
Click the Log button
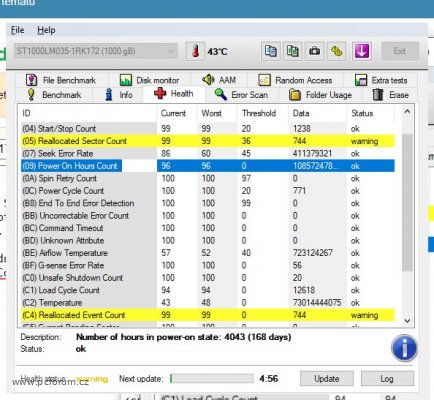pyautogui.click(x=387, y=379)
